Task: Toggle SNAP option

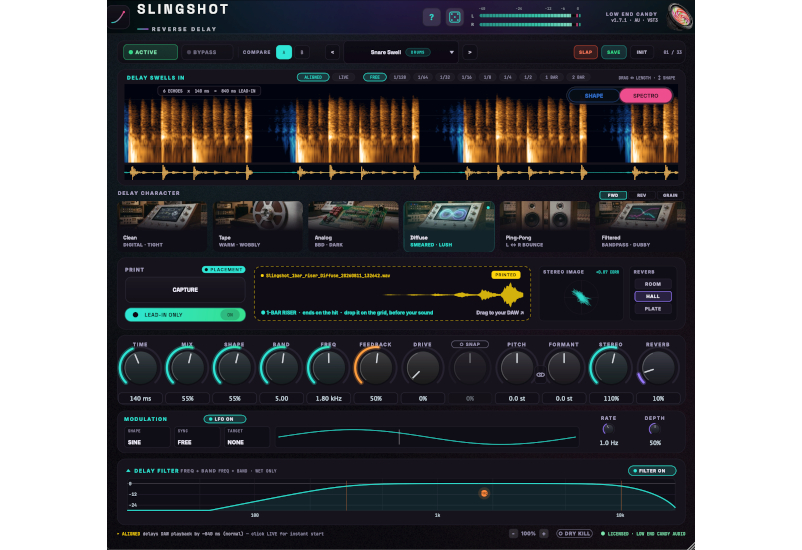Action: click(x=470, y=344)
